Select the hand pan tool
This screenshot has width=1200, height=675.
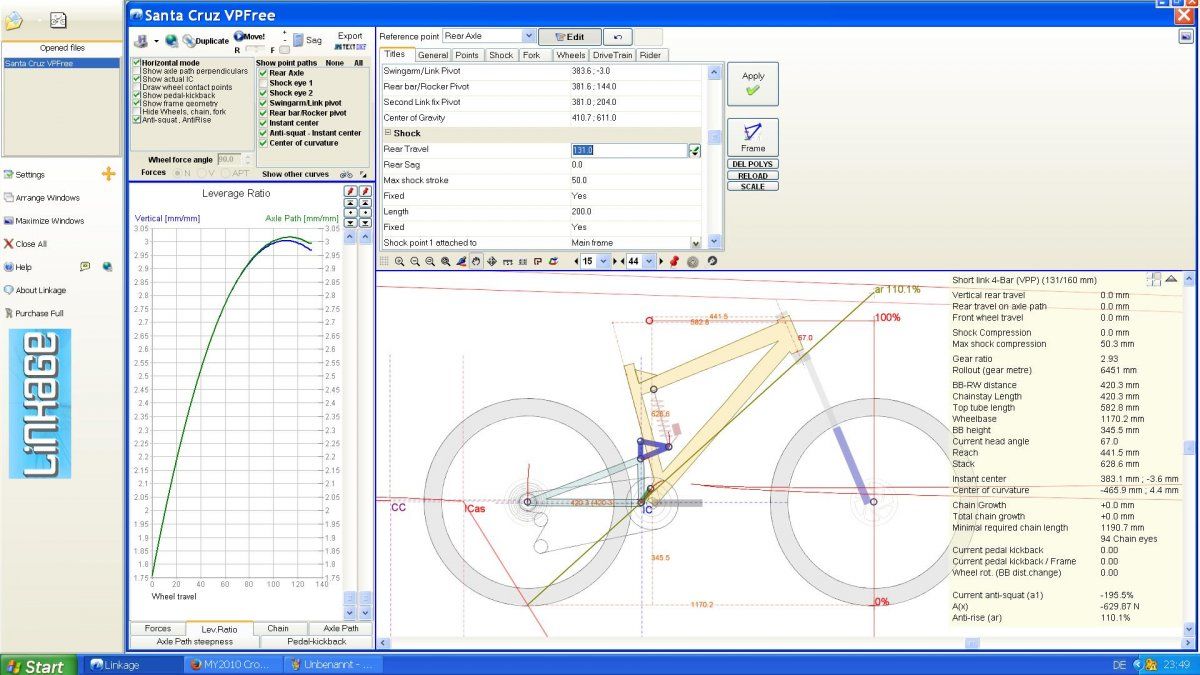tap(476, 261)
